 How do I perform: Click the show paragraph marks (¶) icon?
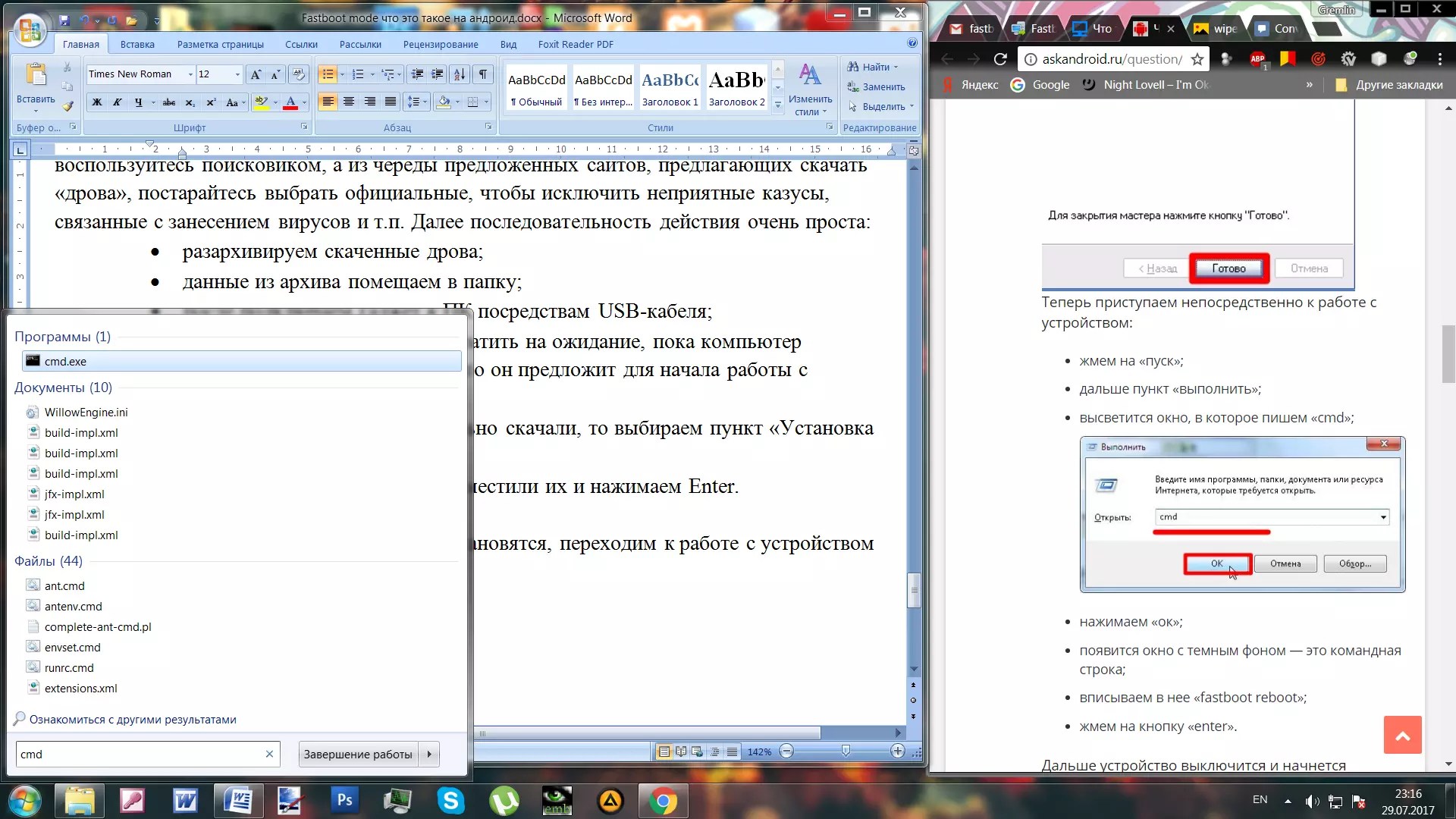pos(482,74)
